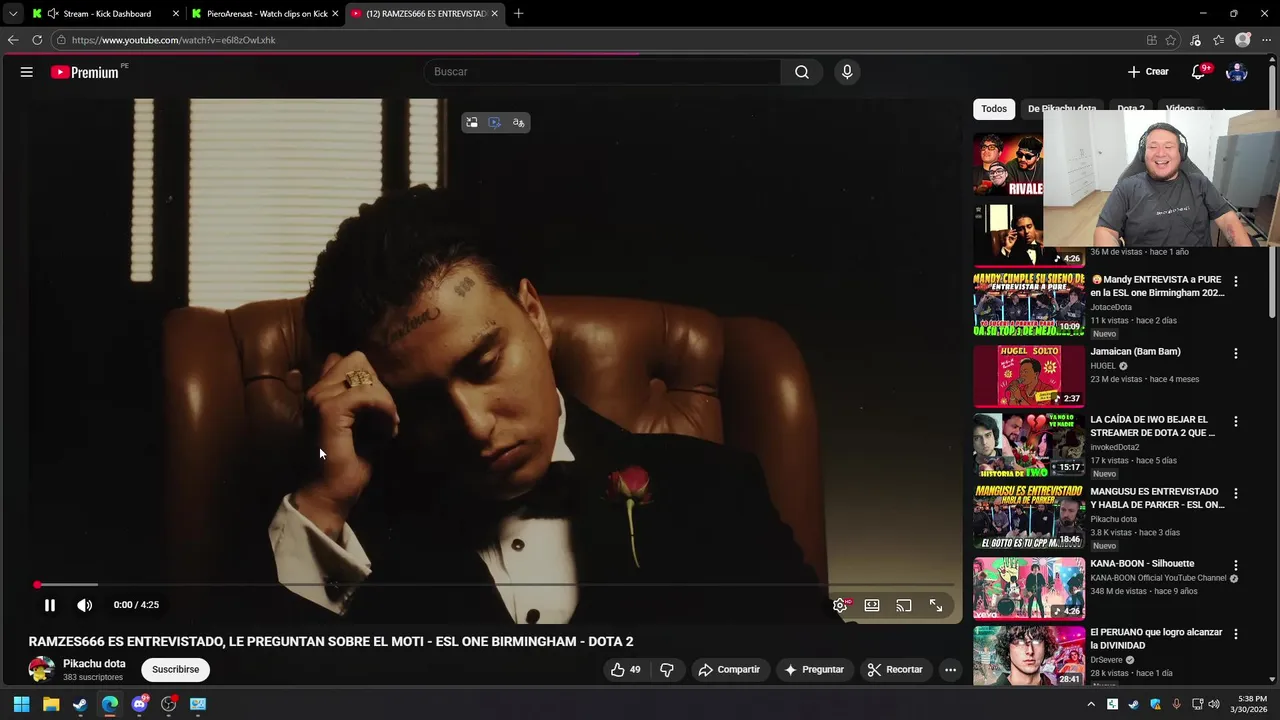Open Jamaican (Bam Bam) video thumbnail
The height and width of the screenshot is (720, 1280).
tap(1029, 376)
